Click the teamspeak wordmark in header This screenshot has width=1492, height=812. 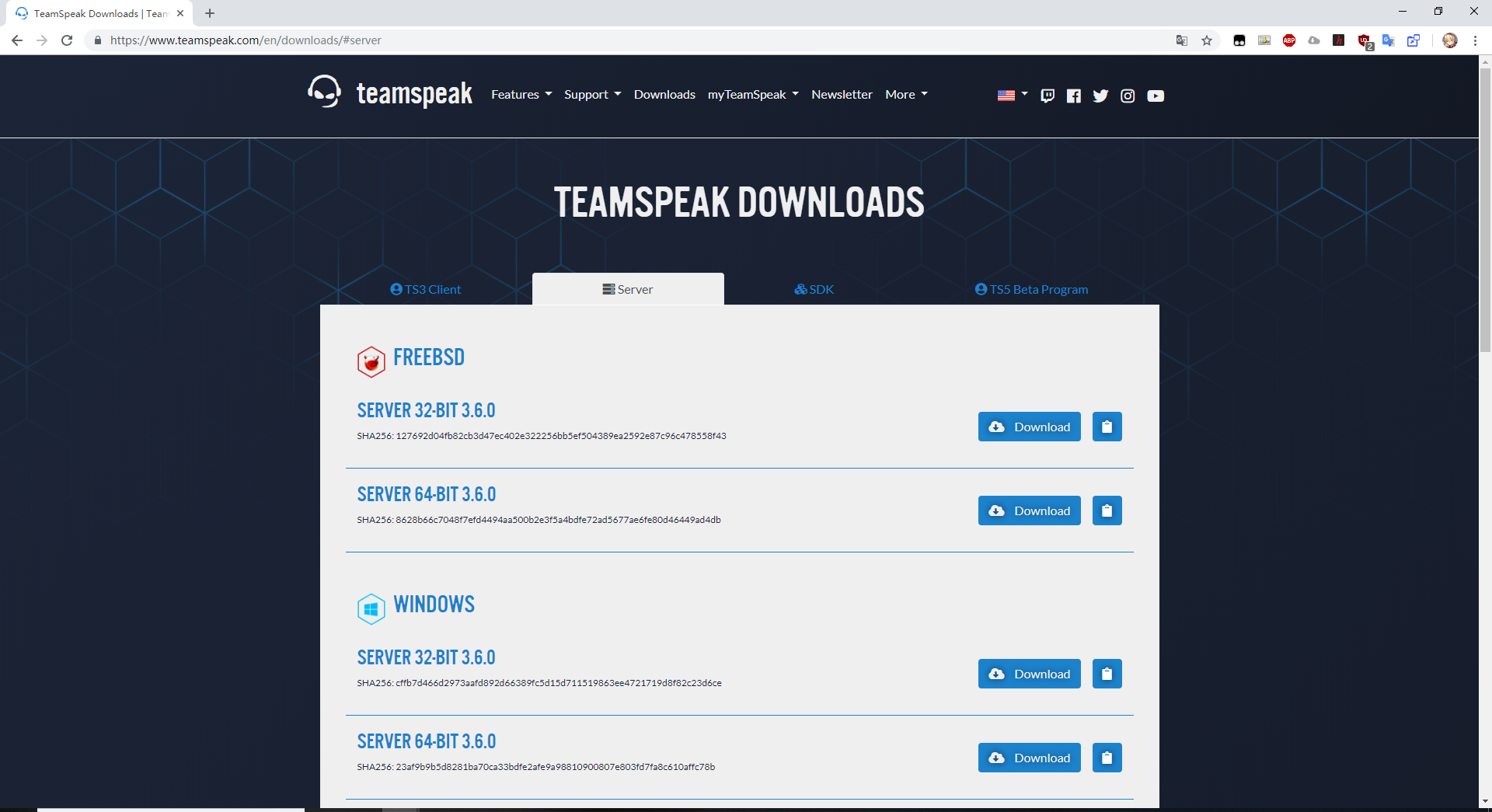(414, 94)
